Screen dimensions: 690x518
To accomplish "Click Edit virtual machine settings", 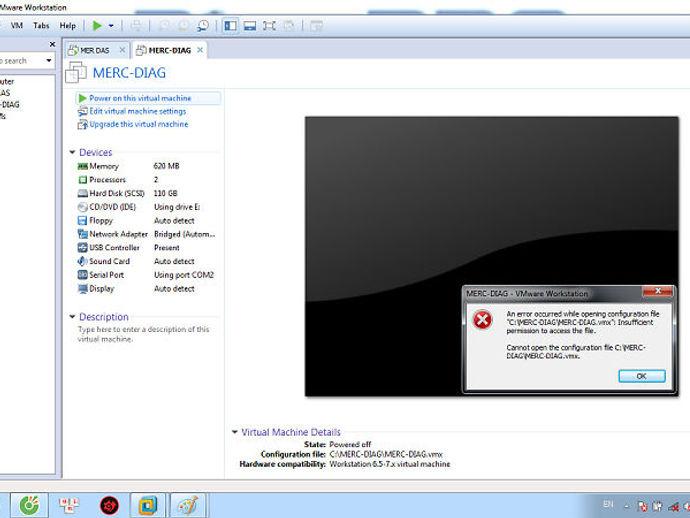I will point(137,111).
